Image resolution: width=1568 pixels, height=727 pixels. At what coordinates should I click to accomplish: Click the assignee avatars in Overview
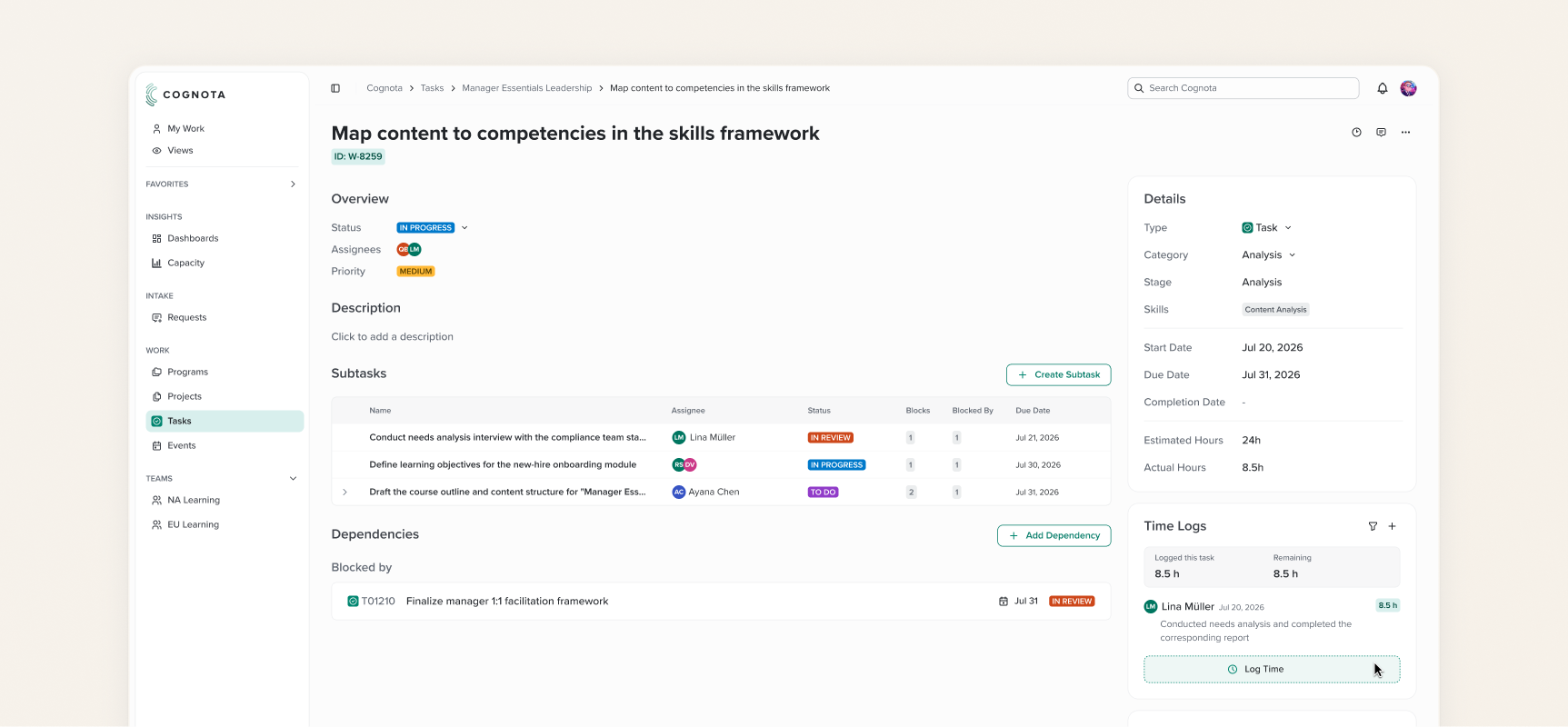(409, 250)
